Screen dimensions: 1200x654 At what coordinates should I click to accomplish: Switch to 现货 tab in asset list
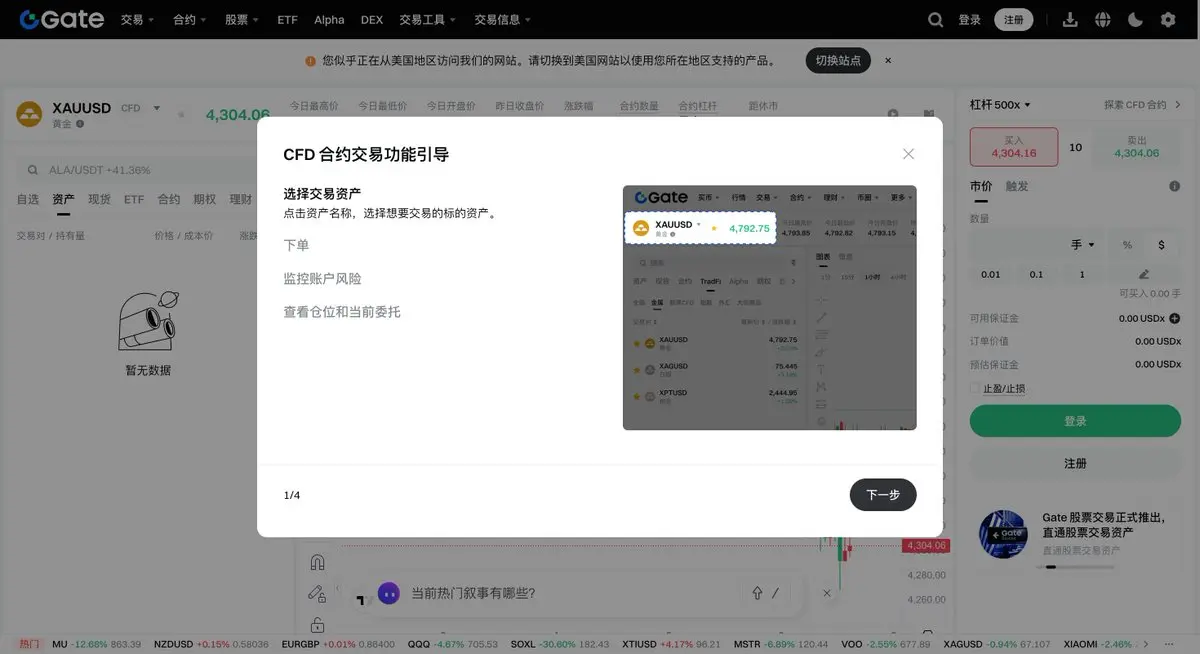99,199
